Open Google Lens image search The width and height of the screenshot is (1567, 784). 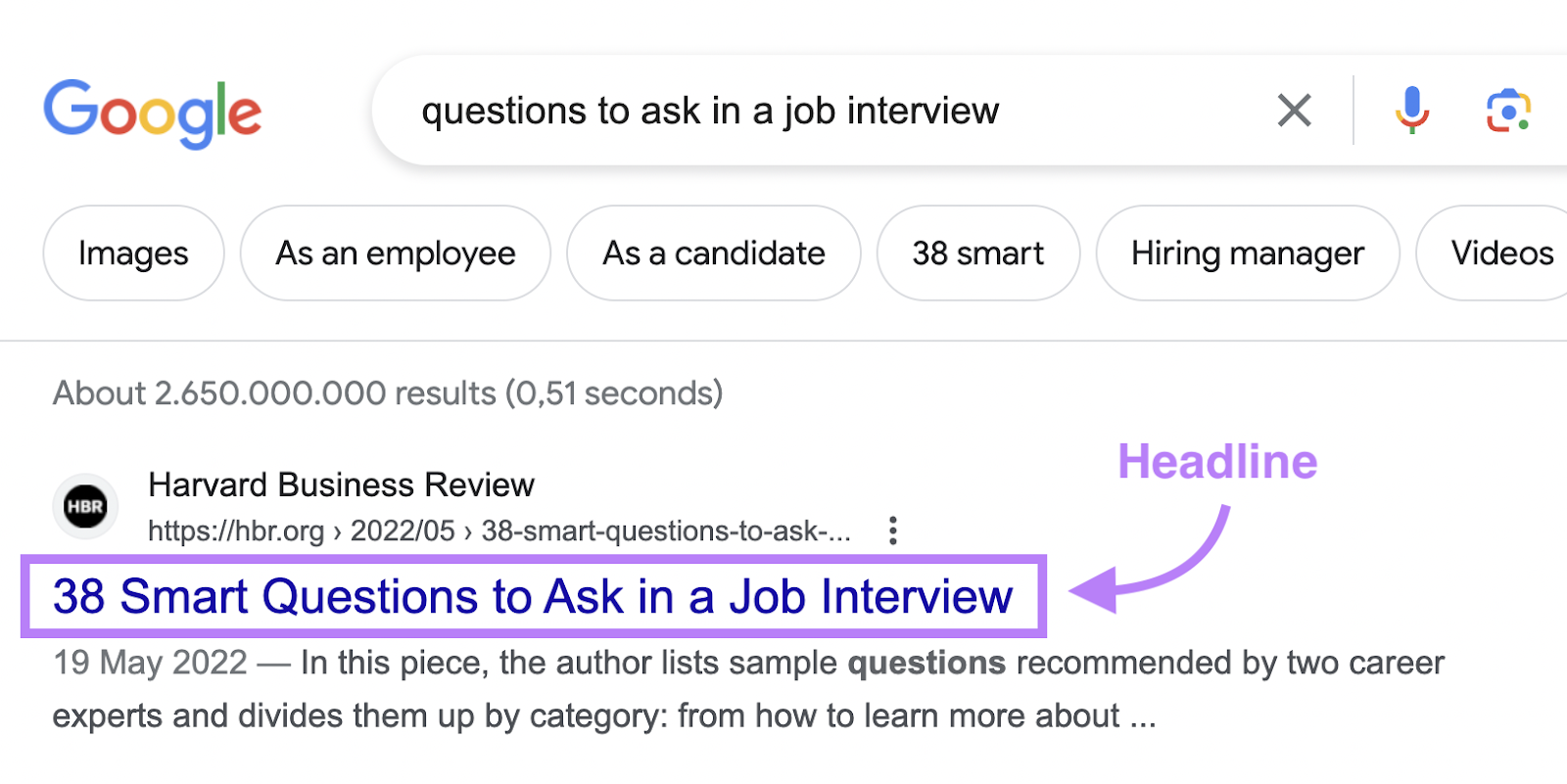click(1508, 111)
